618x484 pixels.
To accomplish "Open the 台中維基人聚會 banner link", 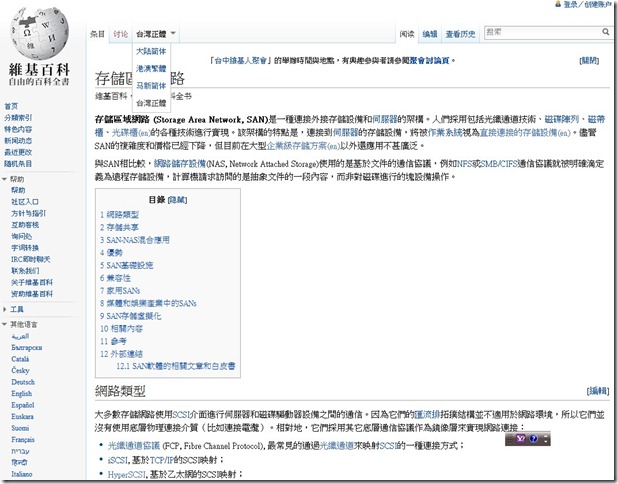I will pyautogui.click(x=240, y=60).
